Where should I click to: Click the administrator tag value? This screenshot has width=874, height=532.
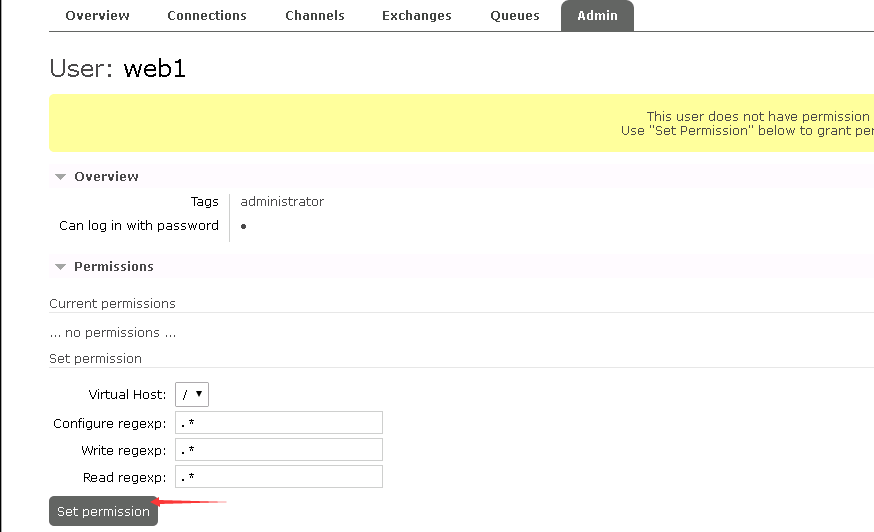[x=282, y=202]
